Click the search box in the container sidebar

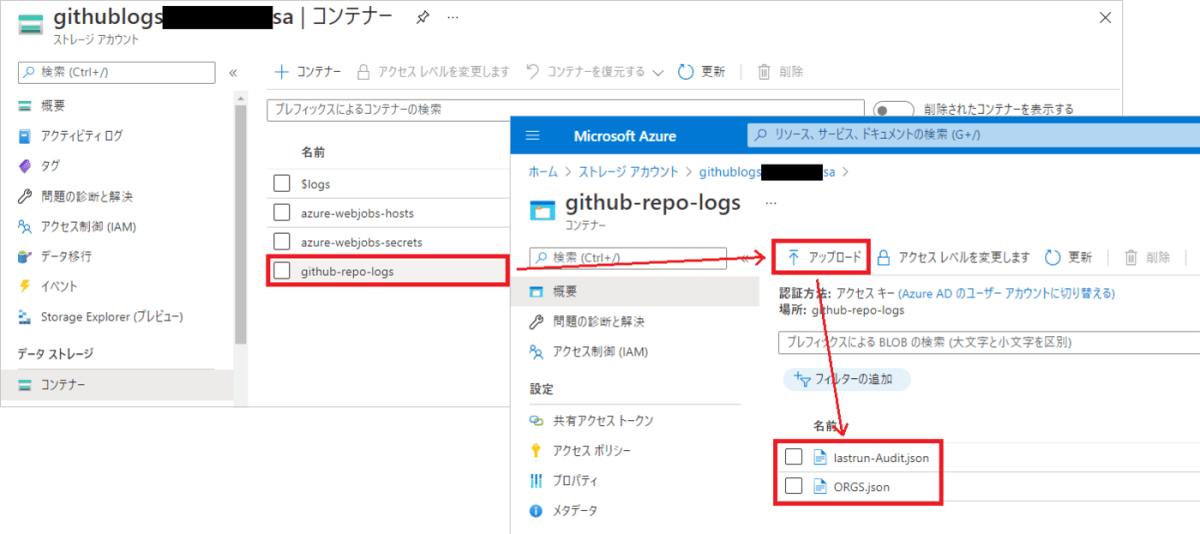628,258
